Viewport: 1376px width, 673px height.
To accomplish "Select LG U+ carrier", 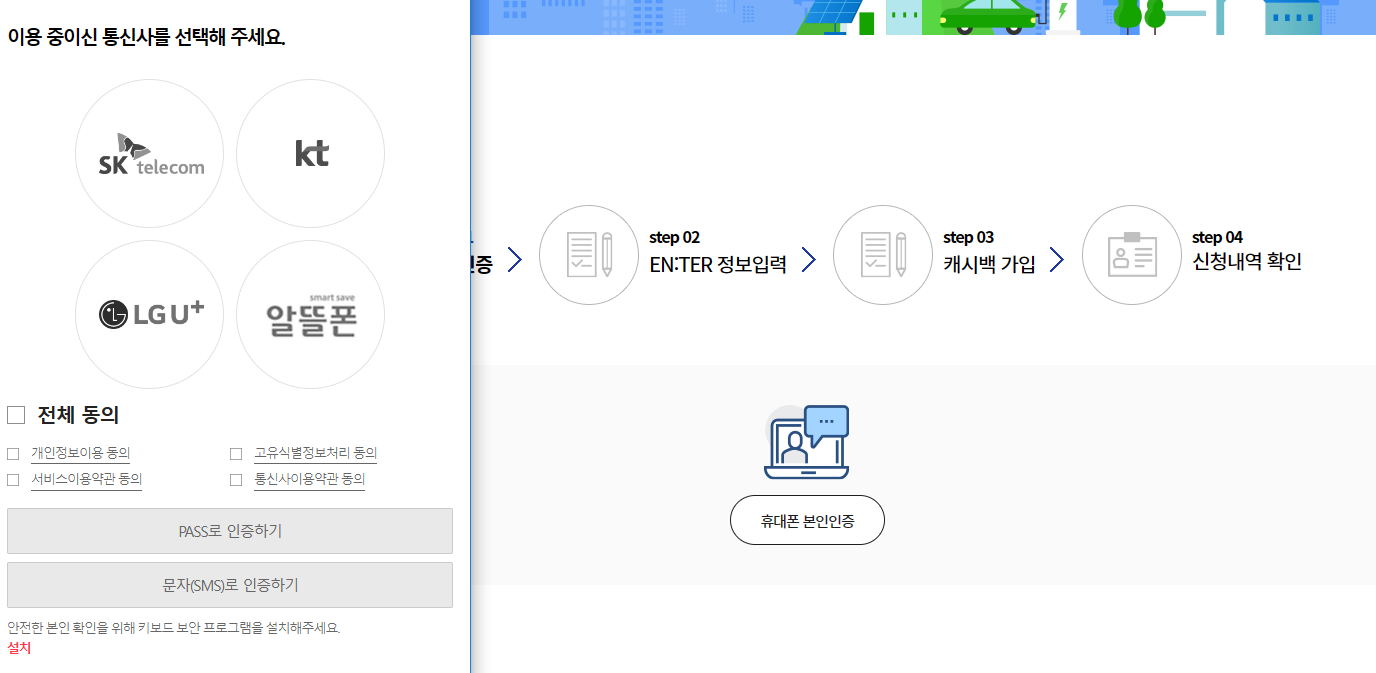I will tap(150, 315).
